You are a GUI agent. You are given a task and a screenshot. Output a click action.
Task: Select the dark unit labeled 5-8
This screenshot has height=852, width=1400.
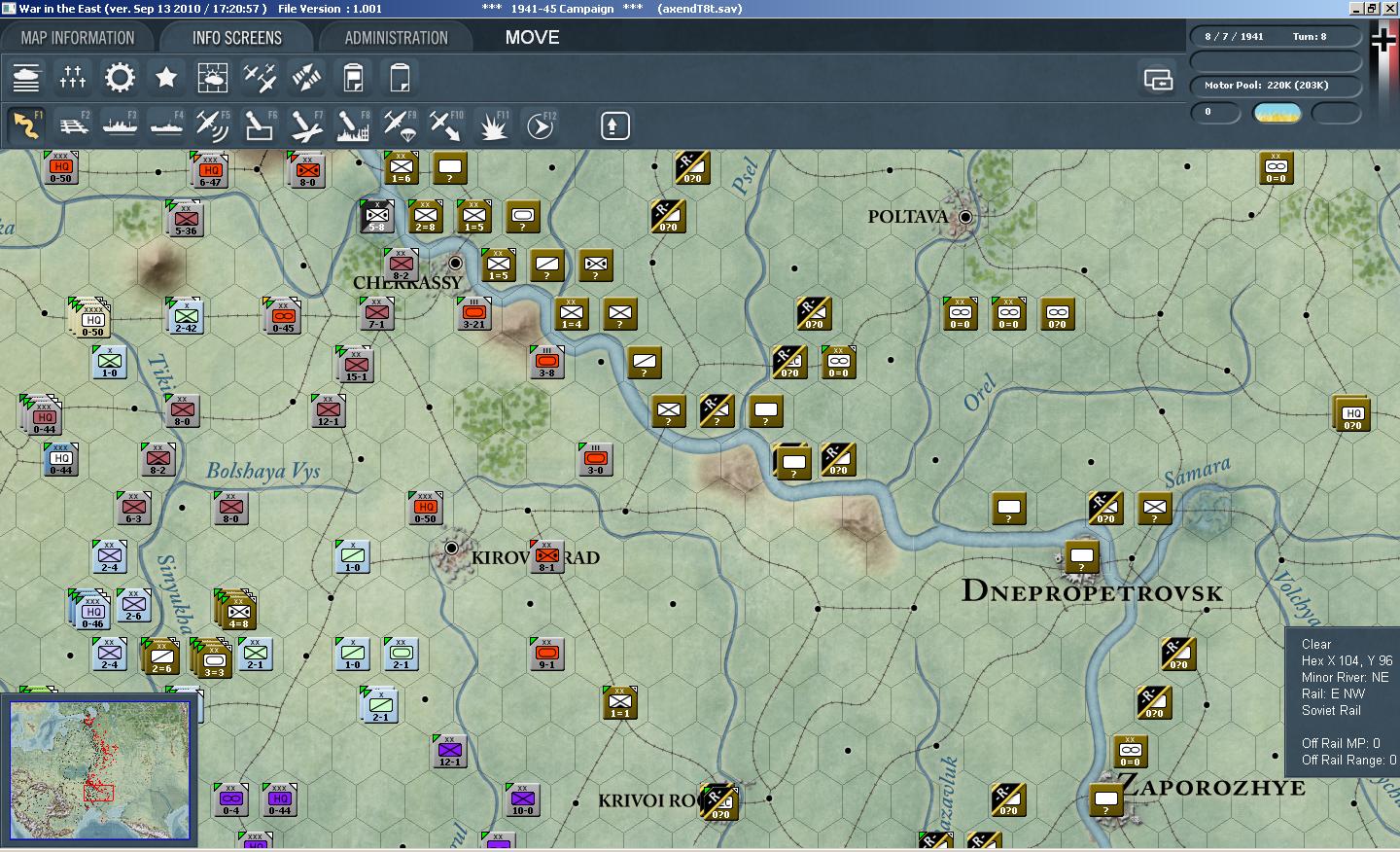pos(377,216)
